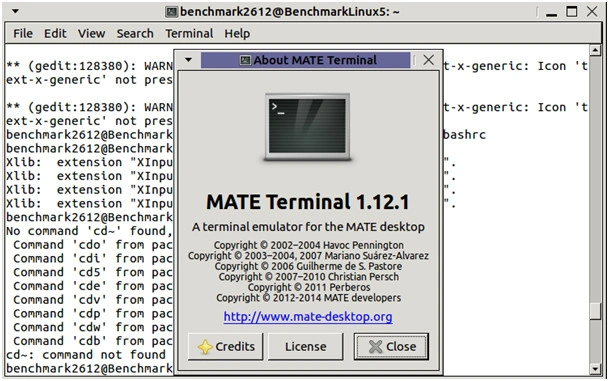Open the About dialog window menu arrow
Viewport: 609px width, 381px height.
(x=188, y=60)
